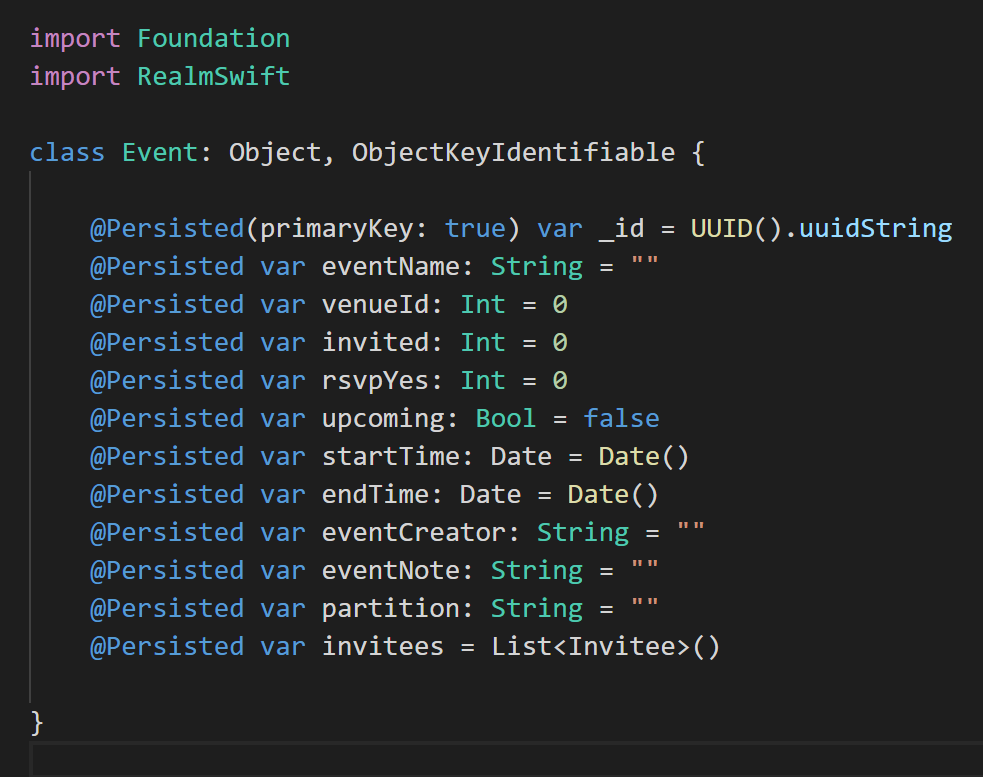
Task: Click the false value literal
Action: point(621,419)
